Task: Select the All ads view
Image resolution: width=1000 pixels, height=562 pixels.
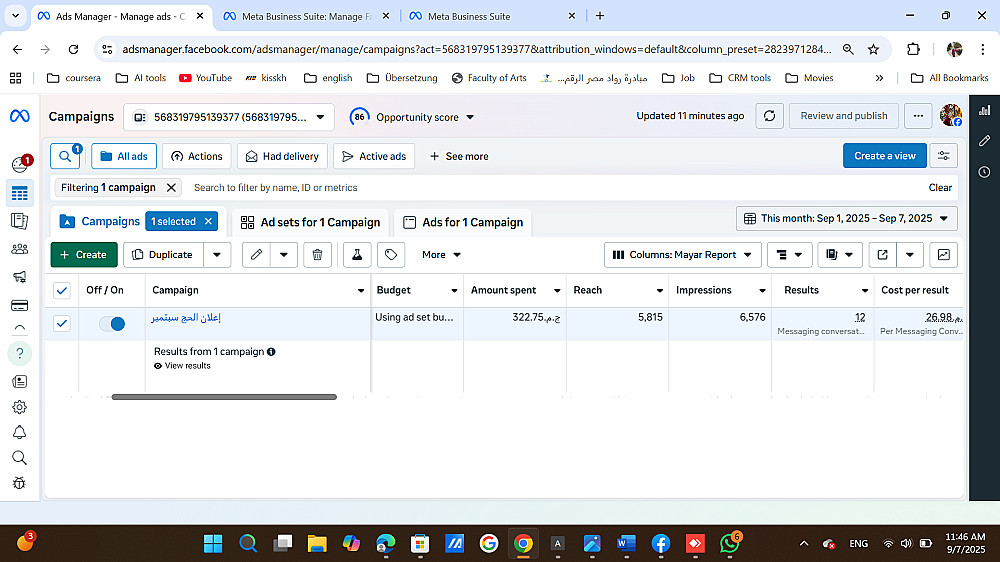Action: (124, 156)
